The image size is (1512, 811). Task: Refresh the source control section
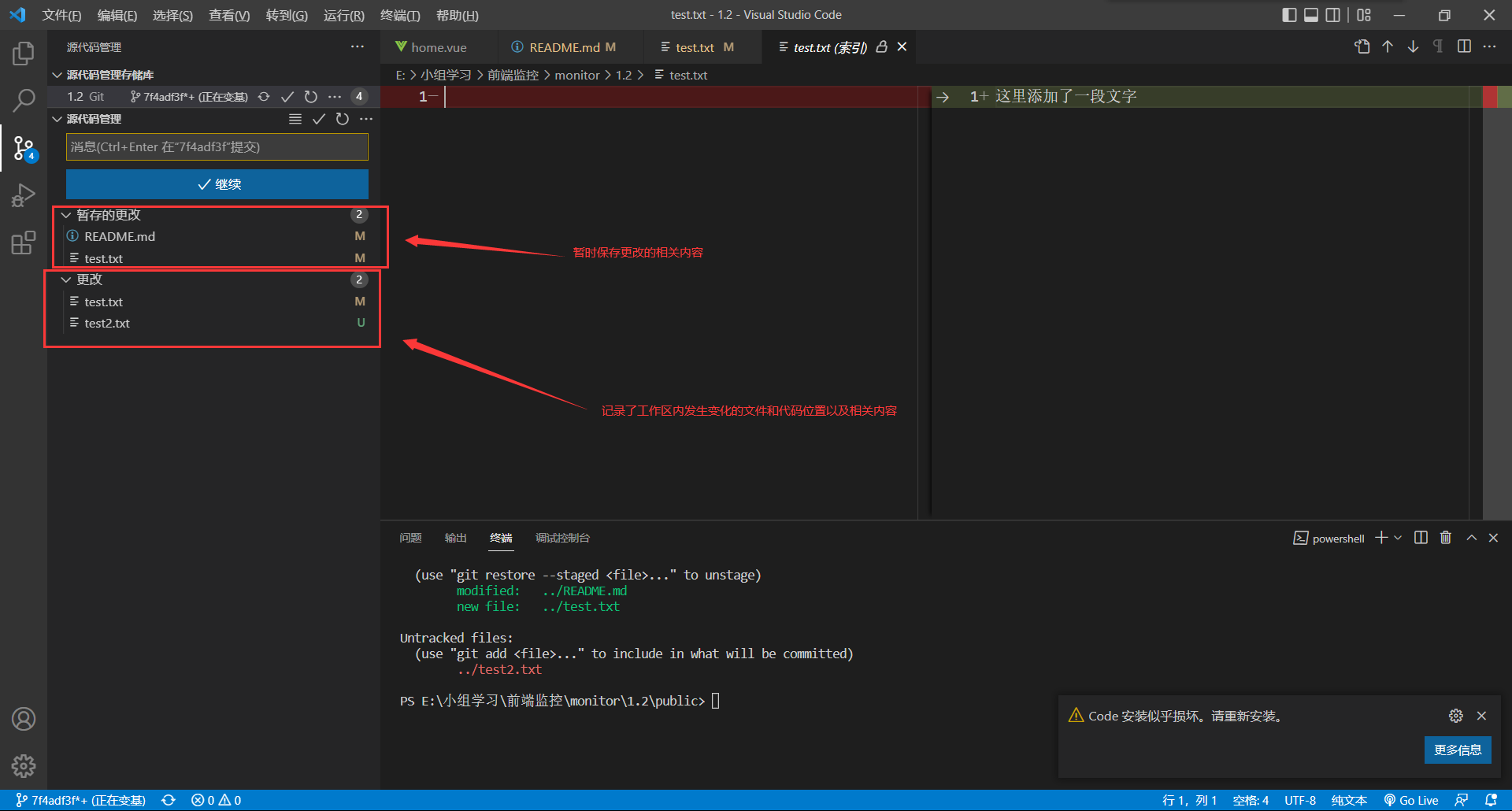click(x=343, y=119)
